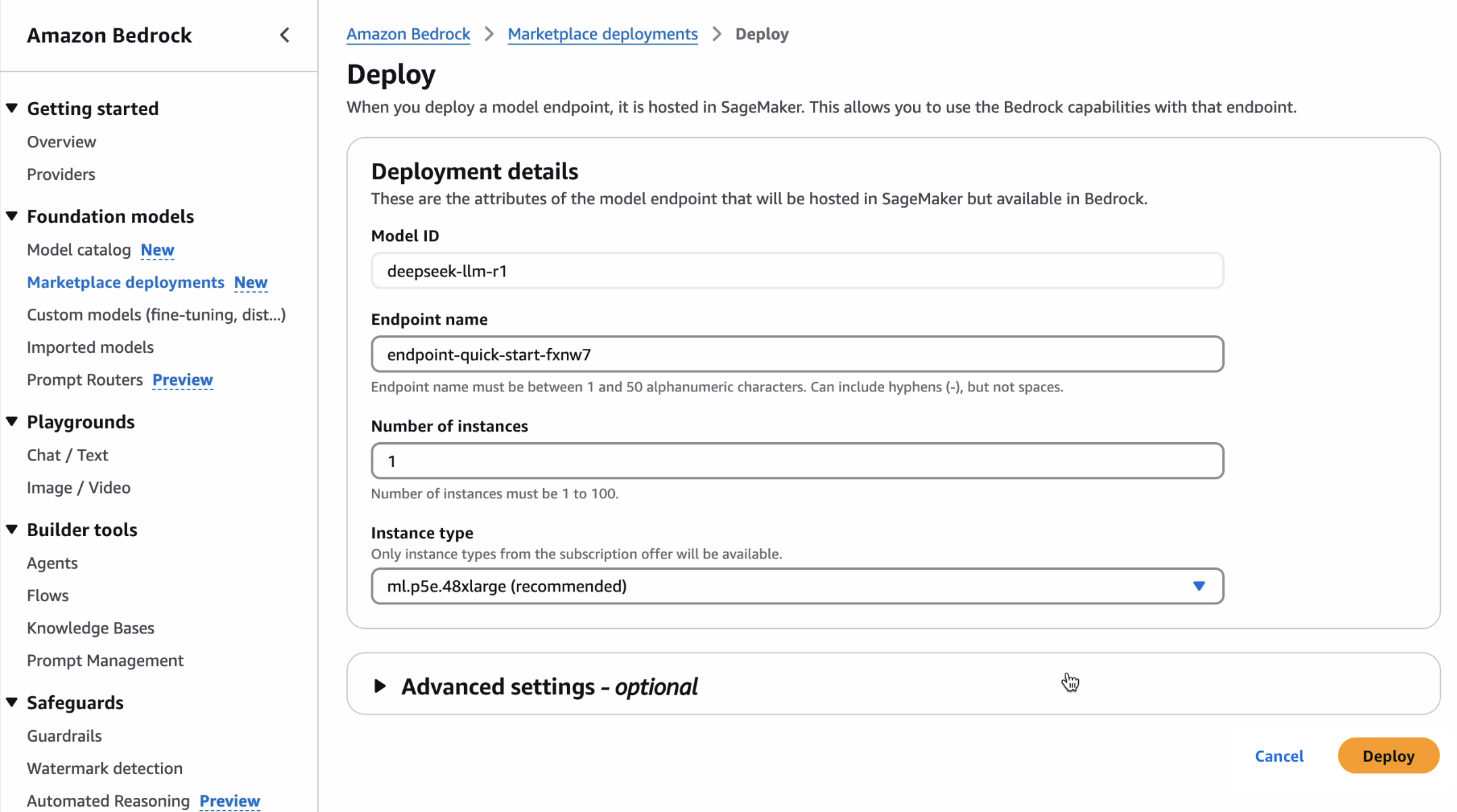Expand Advanced settings optional section

click(x=380, y=686)
